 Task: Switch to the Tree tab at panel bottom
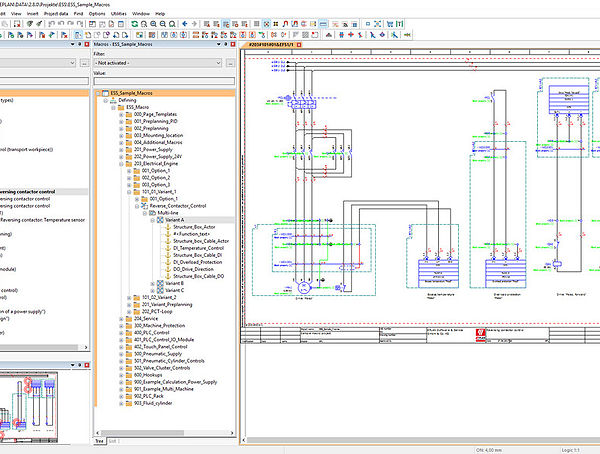[99, 439]
